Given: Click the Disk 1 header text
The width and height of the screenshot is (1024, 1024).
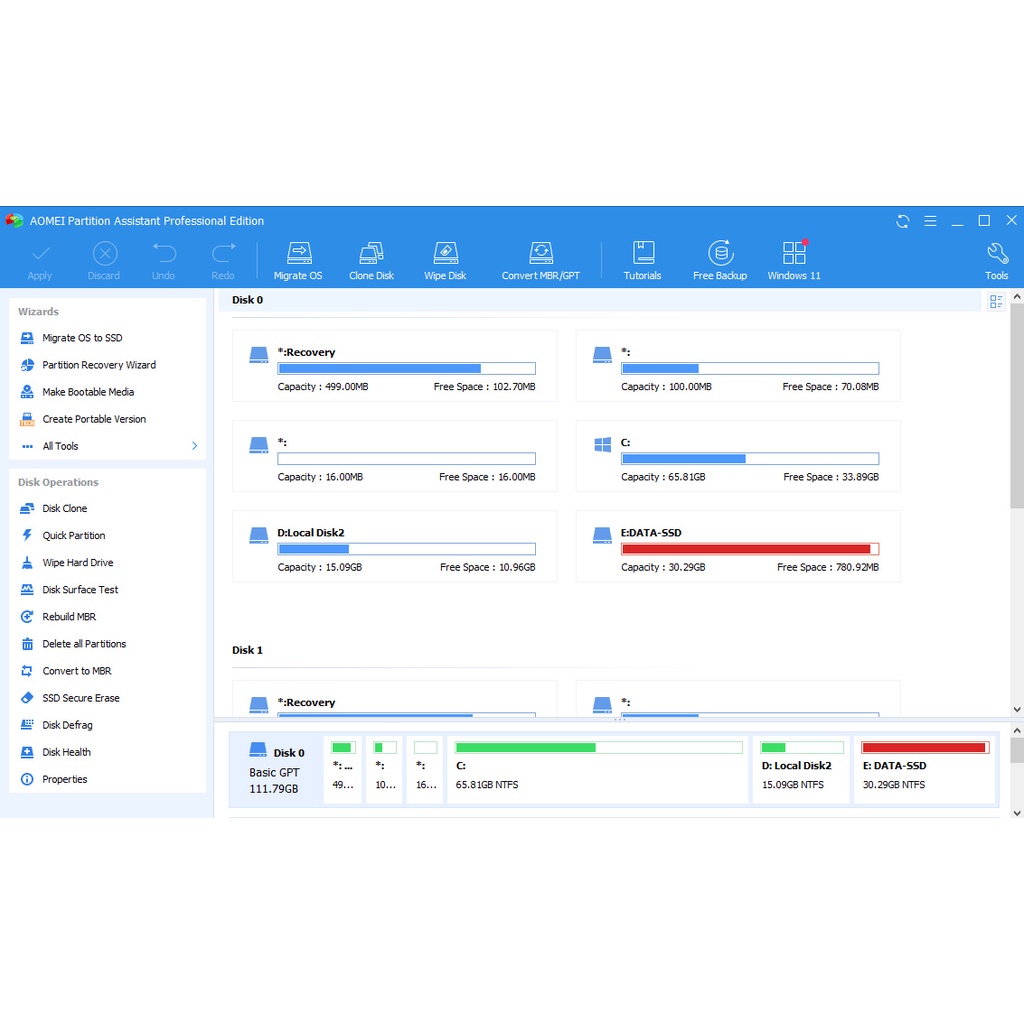Looking at the screenshot, I should [248, 650].
